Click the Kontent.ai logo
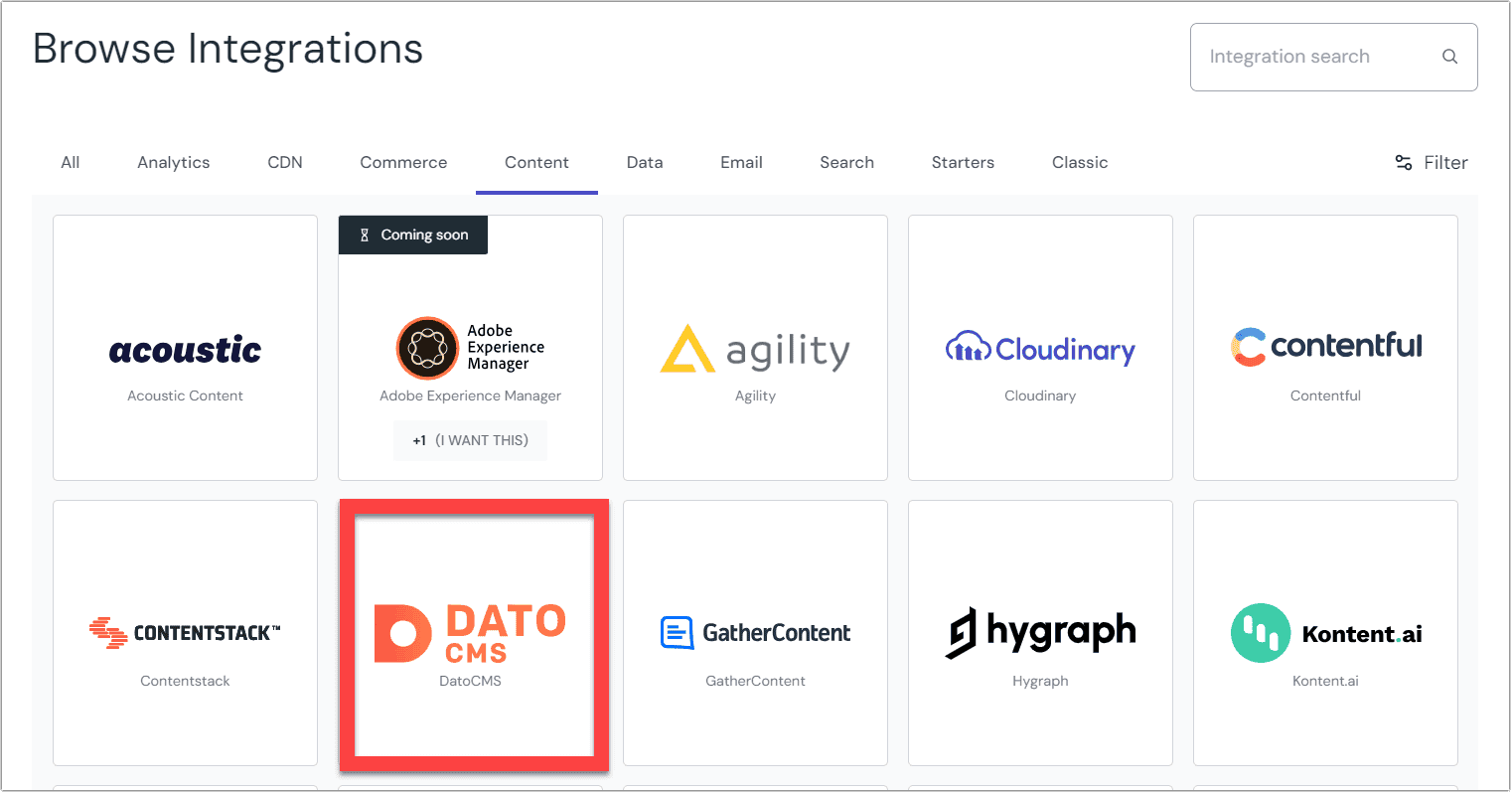 click(1325, 633)
